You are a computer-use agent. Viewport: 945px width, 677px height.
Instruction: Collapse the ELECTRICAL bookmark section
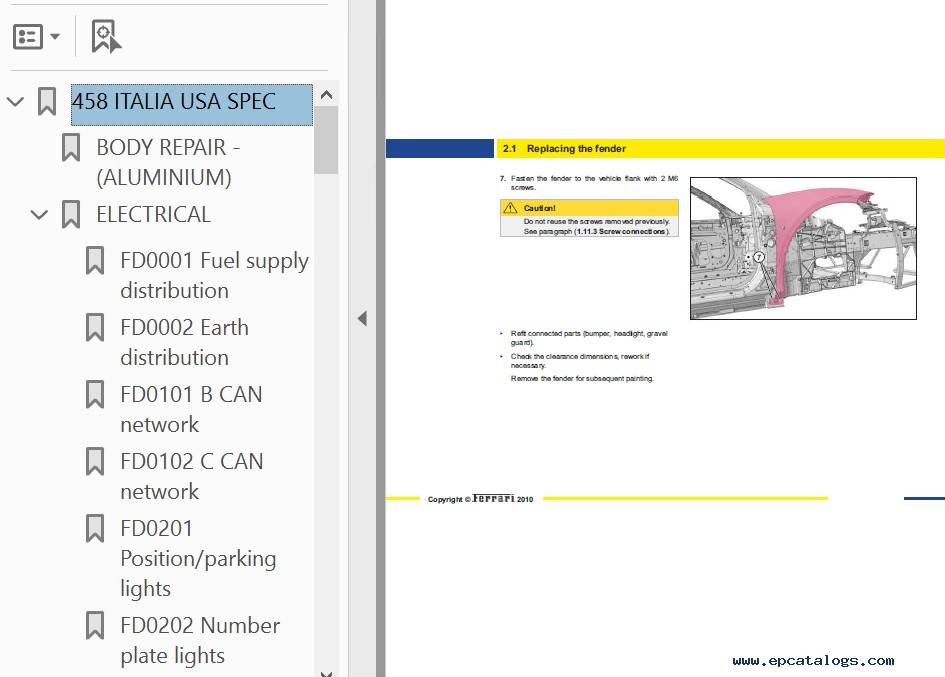[x=39, y=214]
